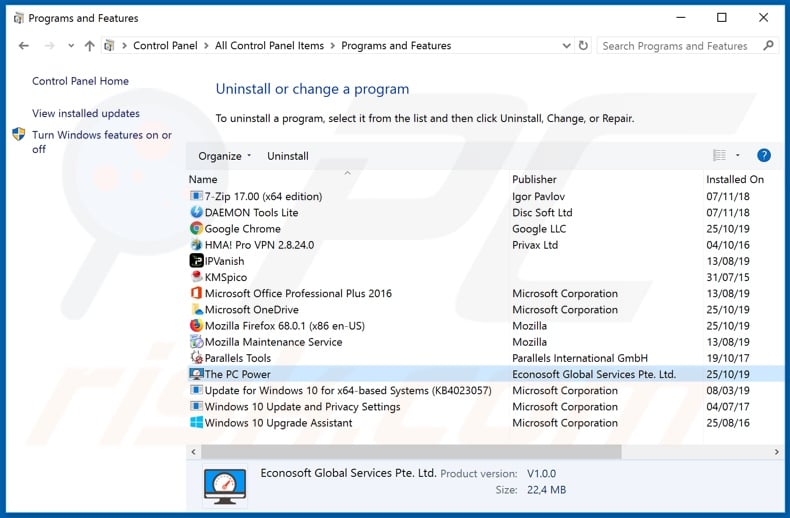Click the Microsoft Office 2016 icon

(x=196, y=293)
